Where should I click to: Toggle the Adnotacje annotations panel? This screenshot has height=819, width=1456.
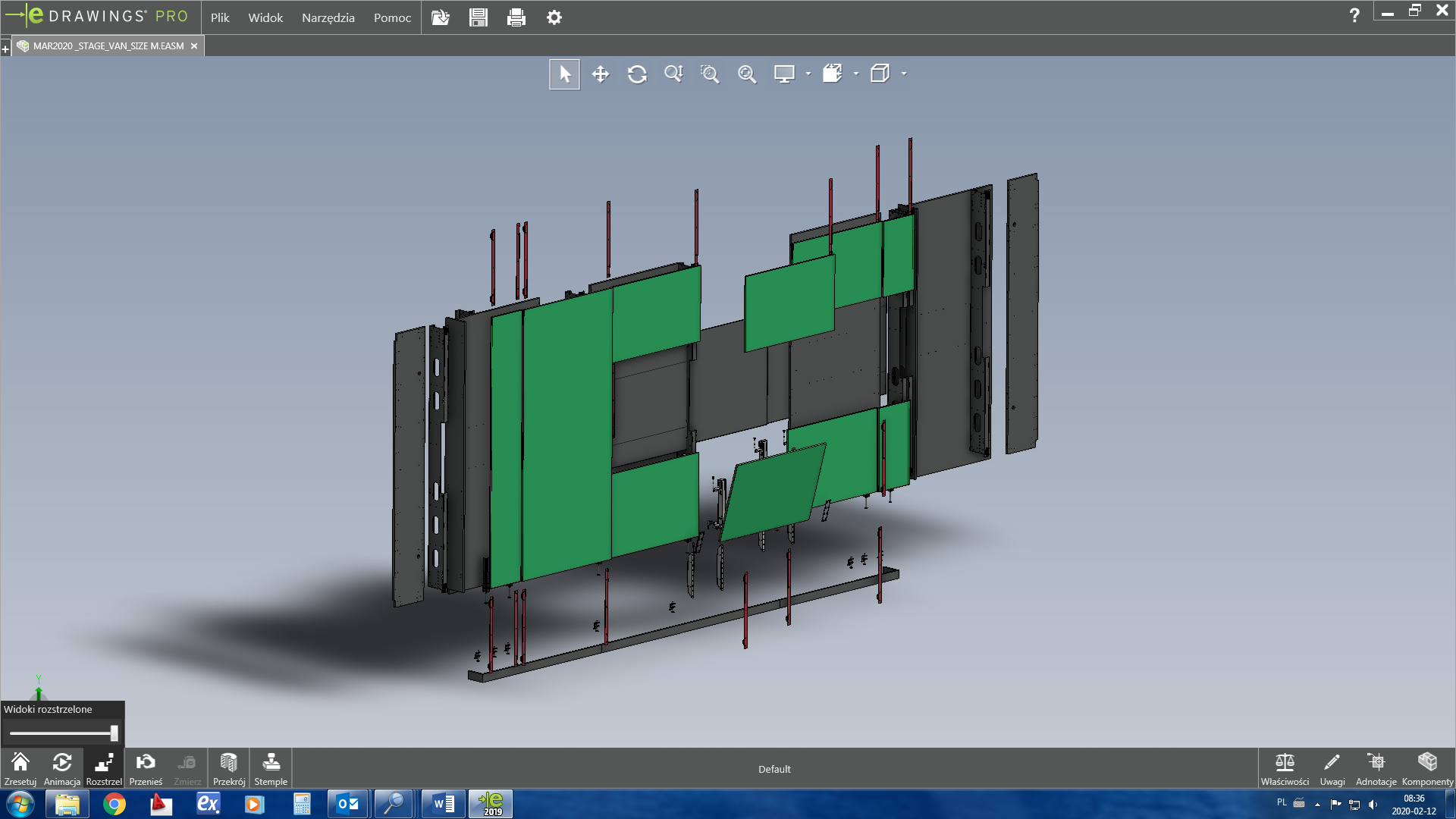(1376, 767)
